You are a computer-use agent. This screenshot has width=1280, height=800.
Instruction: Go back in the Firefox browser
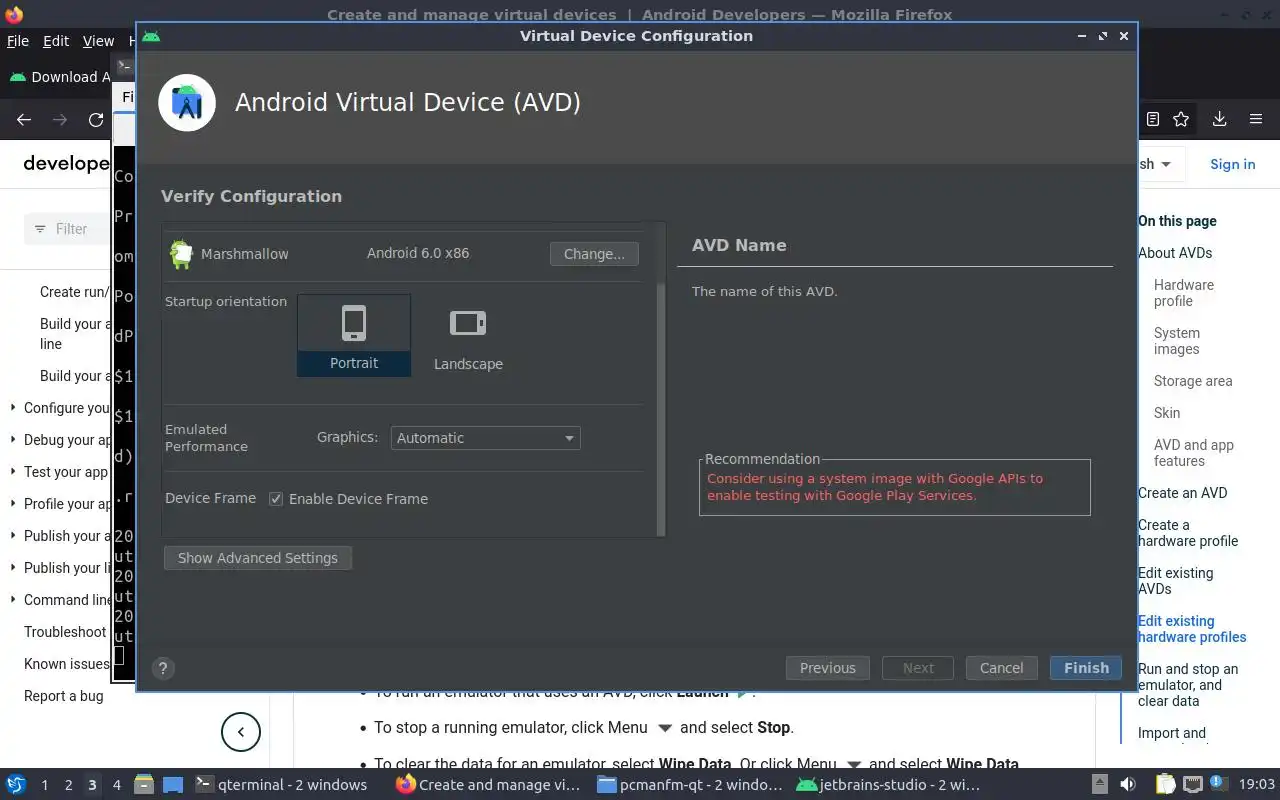pos(24,120)
